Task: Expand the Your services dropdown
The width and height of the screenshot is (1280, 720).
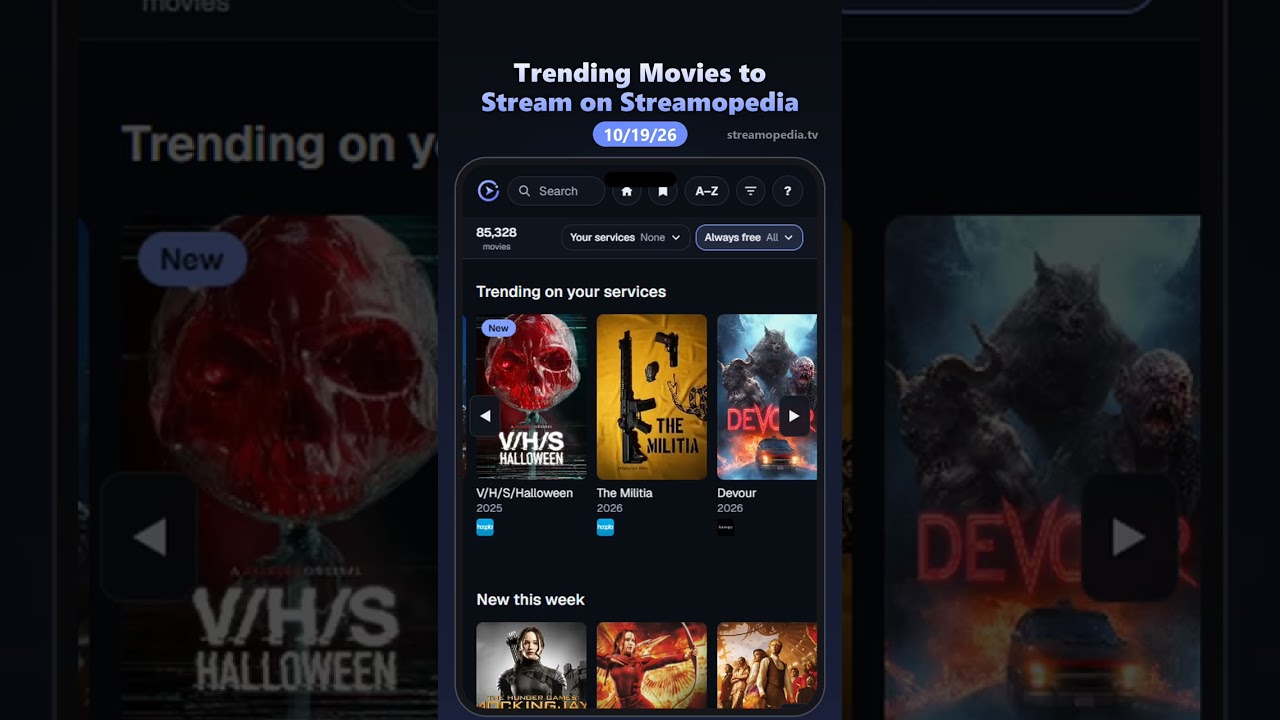Action: (x=625, y=238)
